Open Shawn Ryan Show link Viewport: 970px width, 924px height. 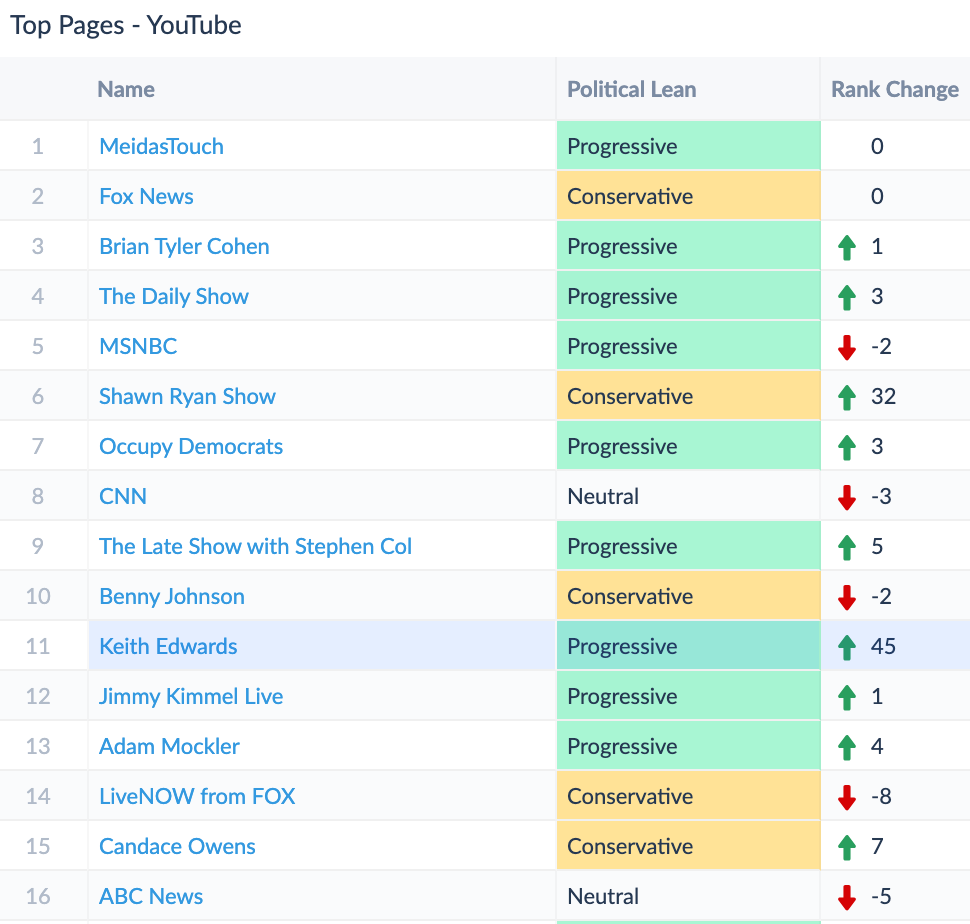[187, 396]
